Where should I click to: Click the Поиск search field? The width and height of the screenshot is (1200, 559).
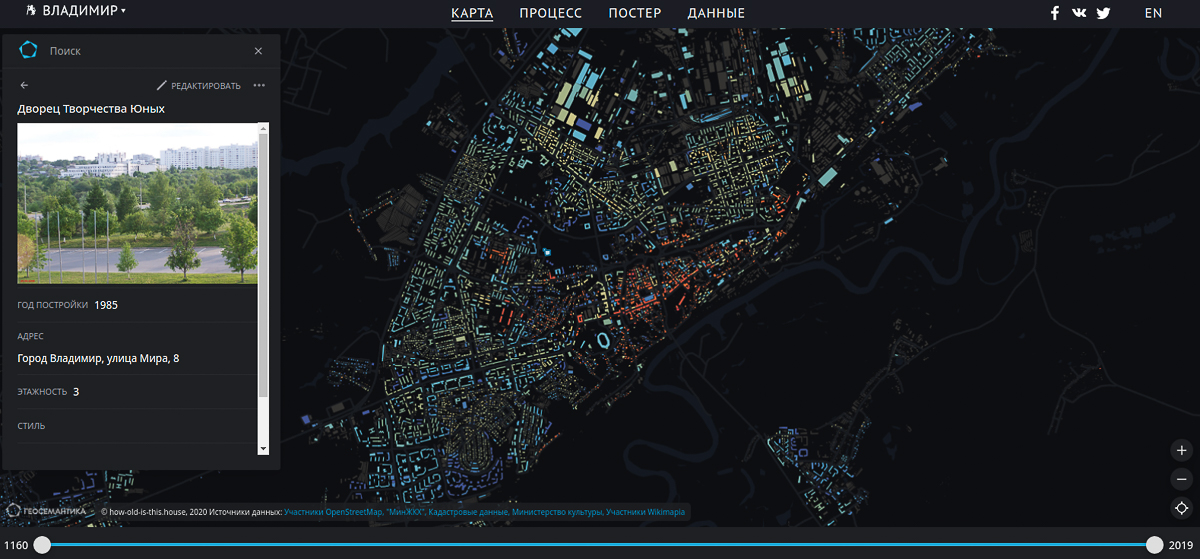tap(140, 51)
